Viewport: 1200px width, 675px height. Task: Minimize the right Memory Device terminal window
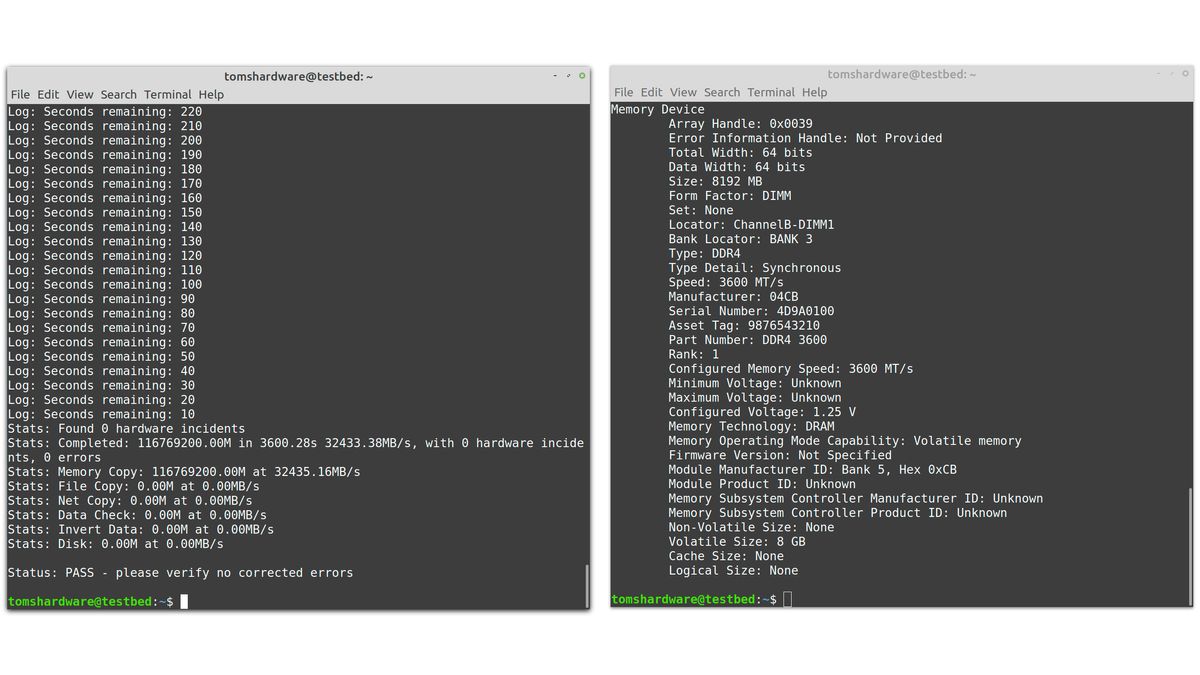(1159, 74)
